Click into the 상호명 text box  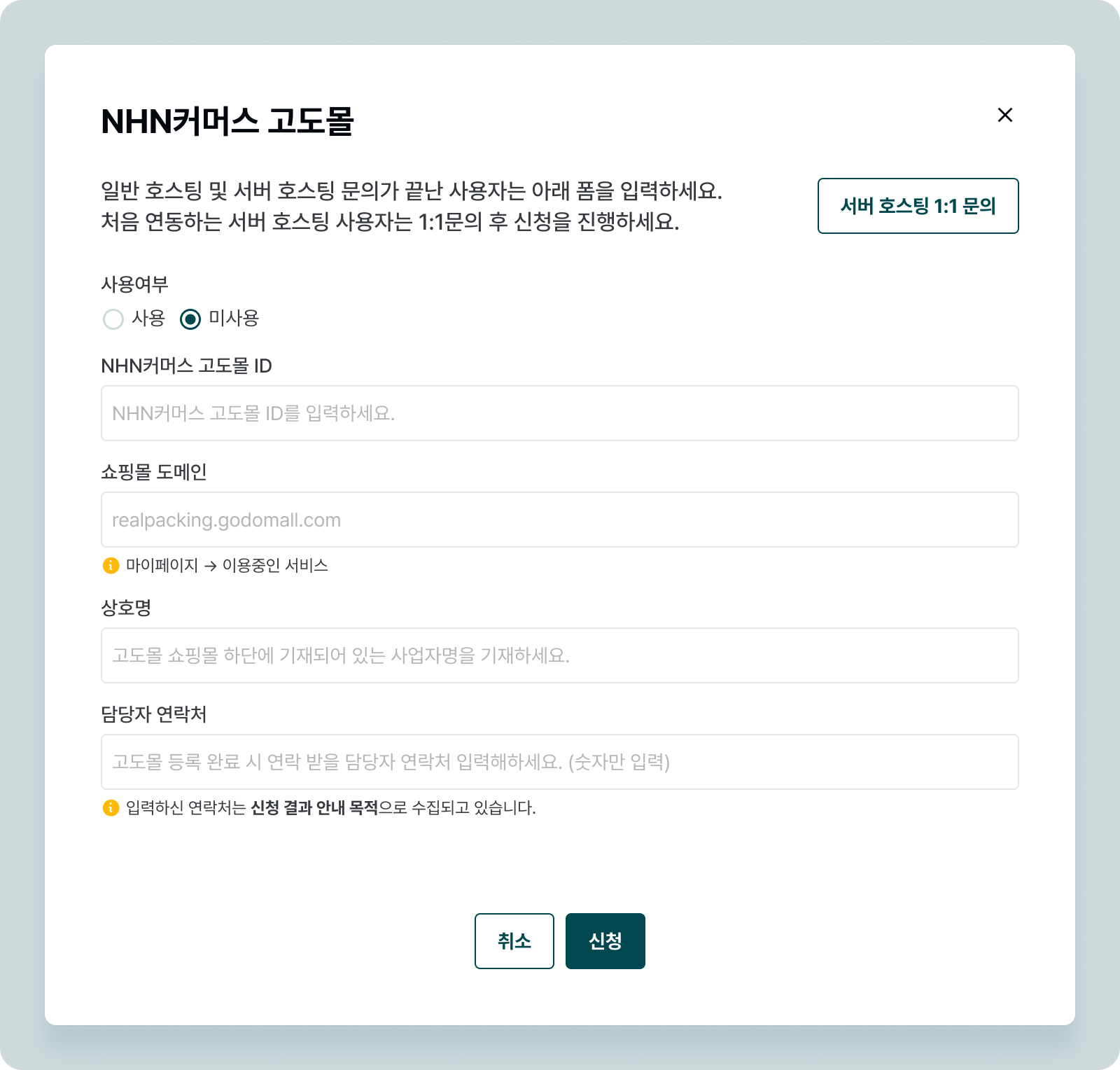point(559,655)
